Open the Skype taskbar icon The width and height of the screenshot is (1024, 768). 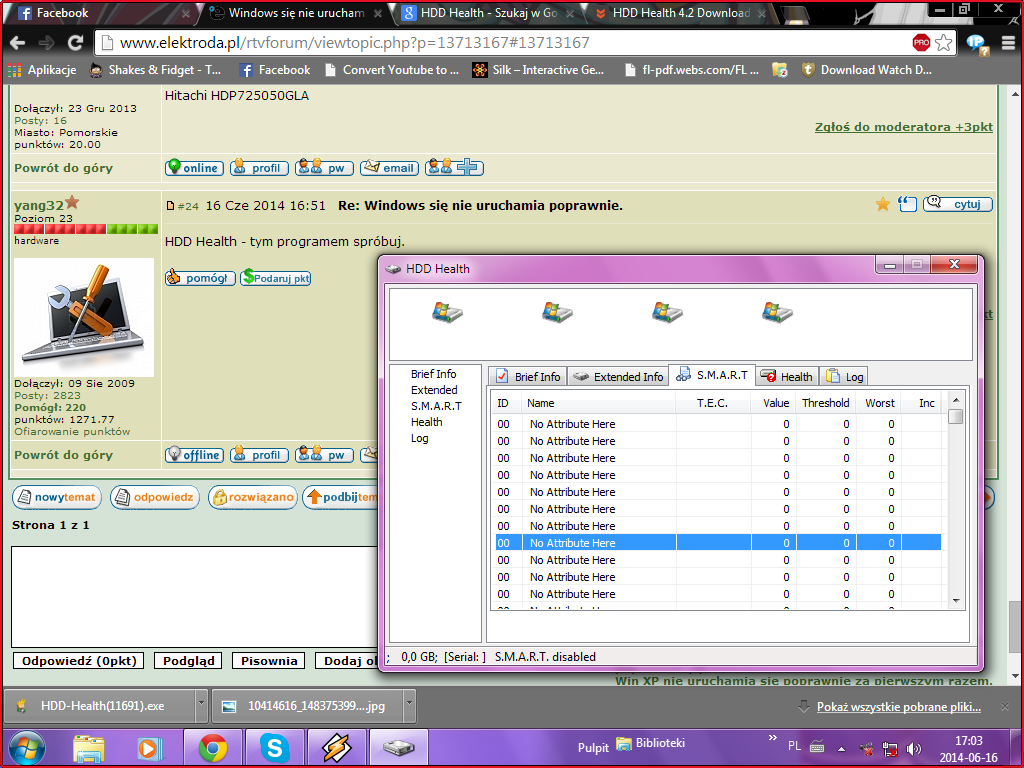274,748
